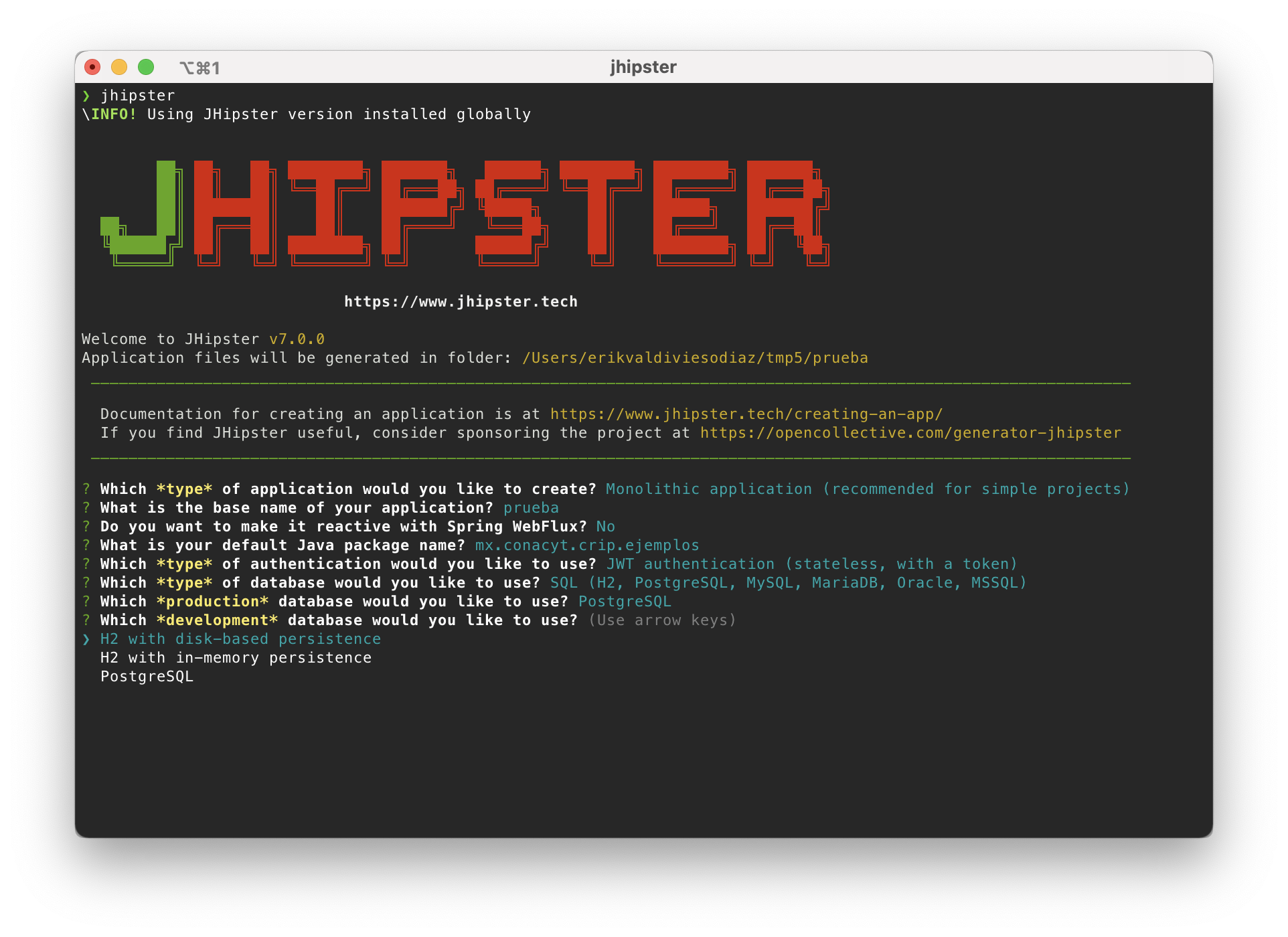Click the green zoom window button

[146, 67]
